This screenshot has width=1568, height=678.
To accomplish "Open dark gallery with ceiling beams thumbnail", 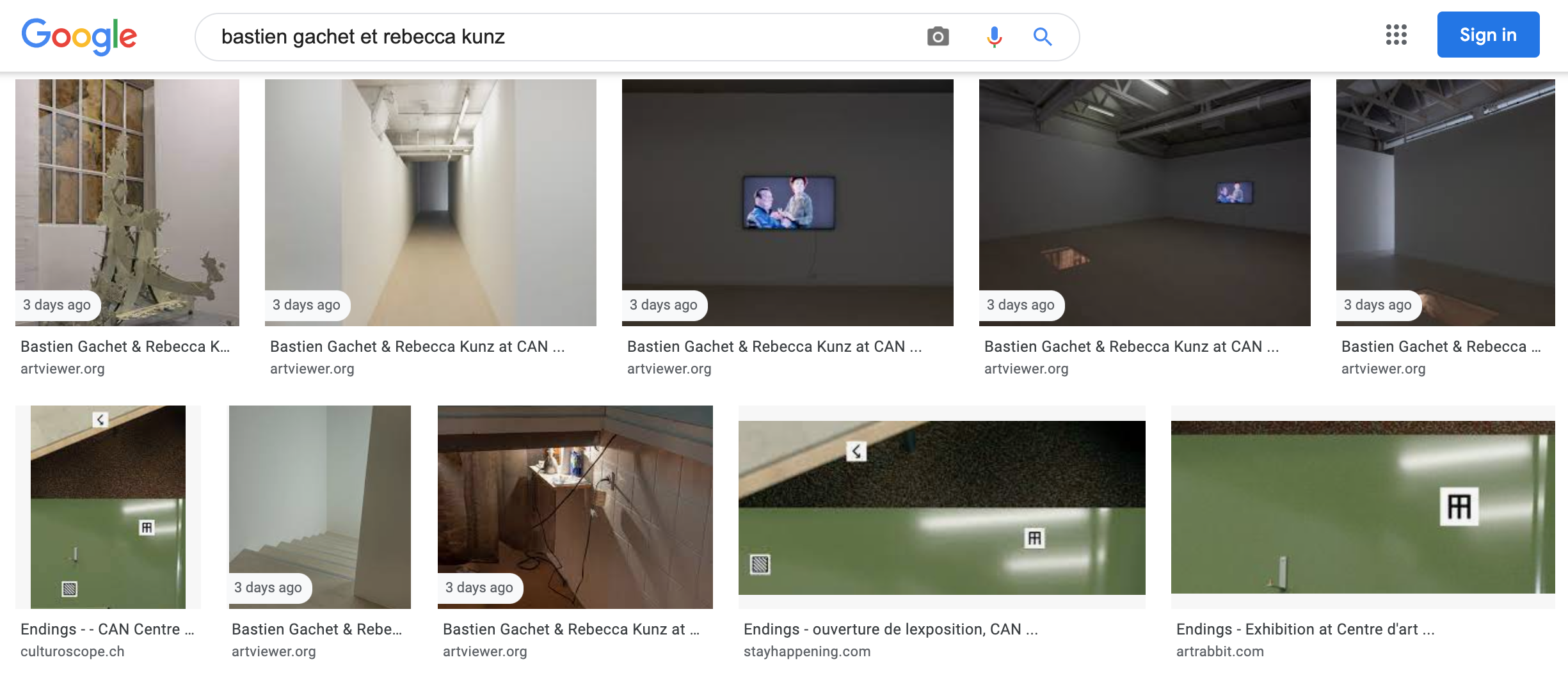I will point(1446,203).
